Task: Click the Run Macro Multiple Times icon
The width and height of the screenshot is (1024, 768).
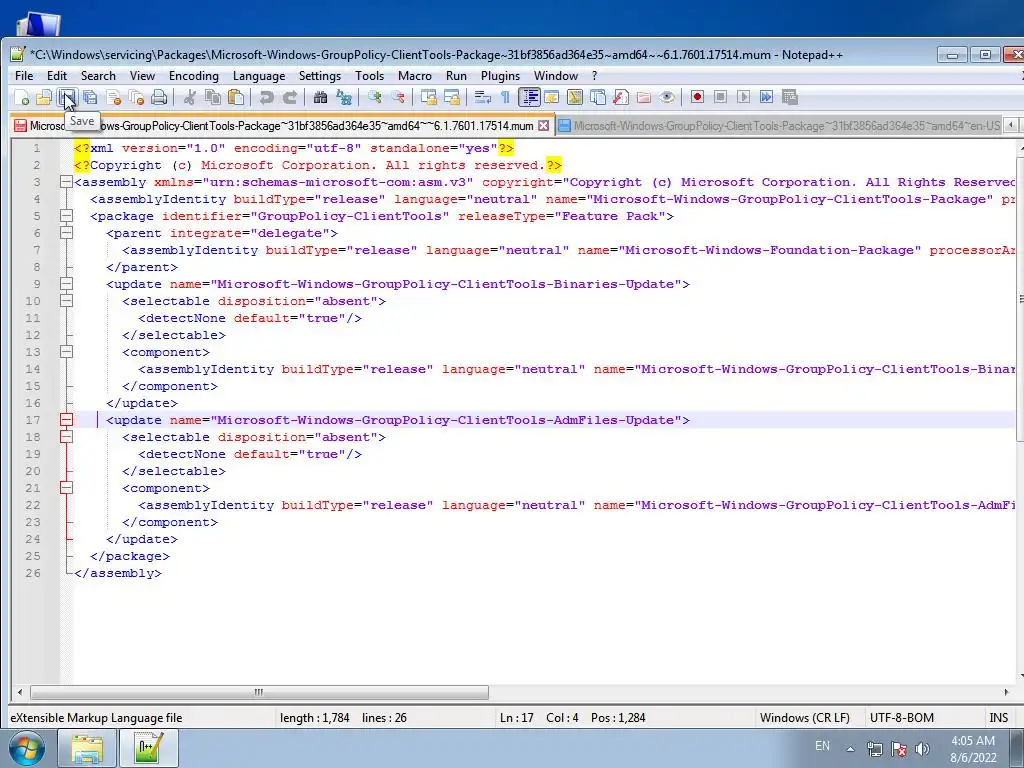Action: coord(767,97)
